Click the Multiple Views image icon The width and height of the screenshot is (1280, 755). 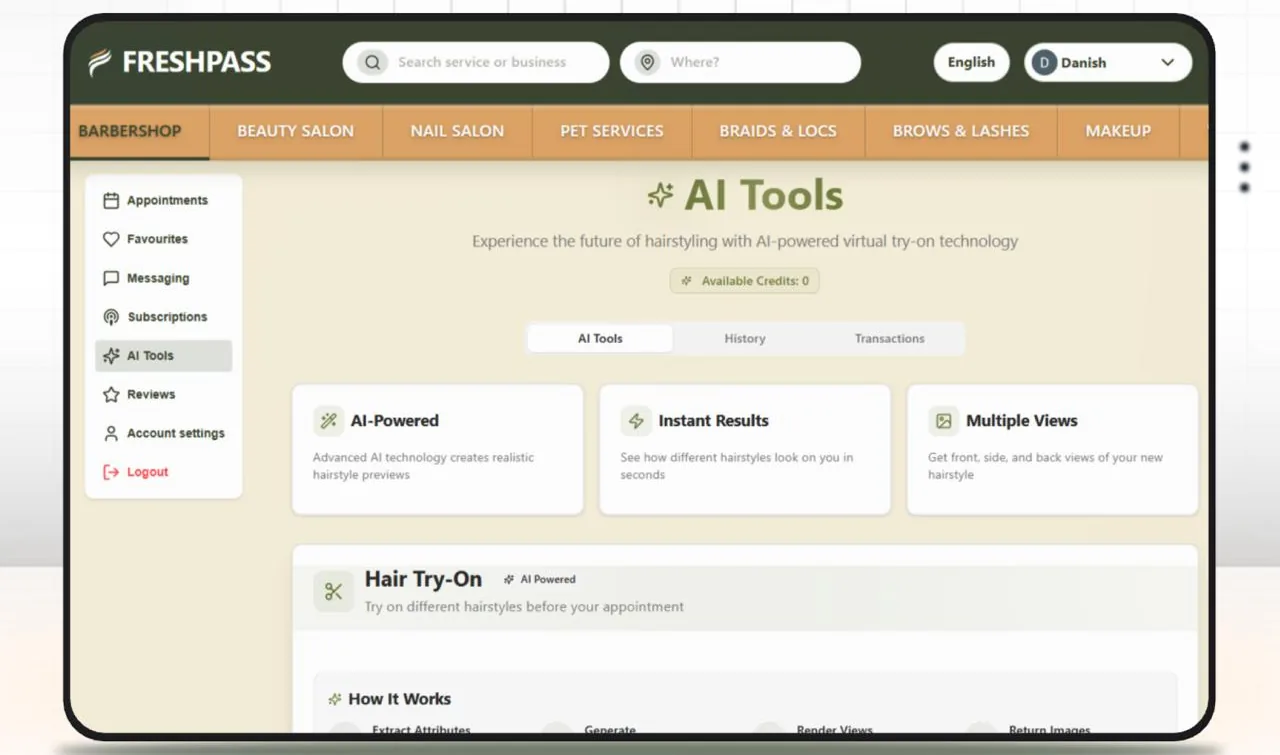tap(943, 421)
